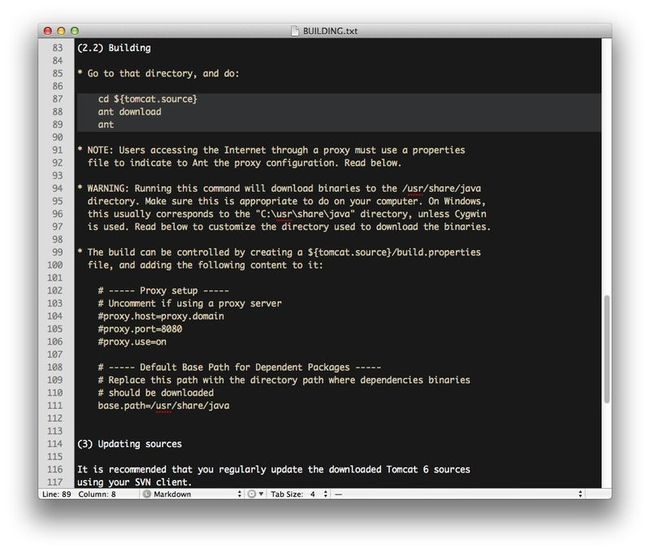
Task: Click the '#proxy.use=on' line
Action: point(132,342)
